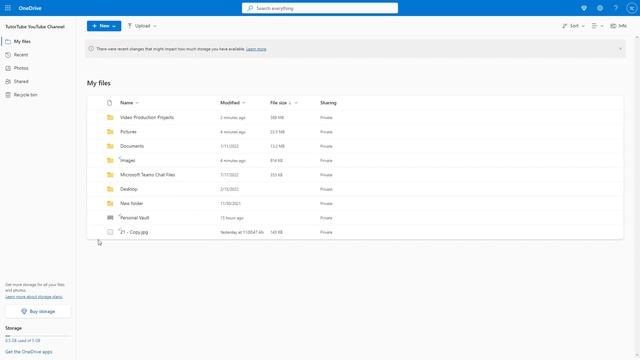Click '11/30/2021' in New folder row

coord(230,204)
